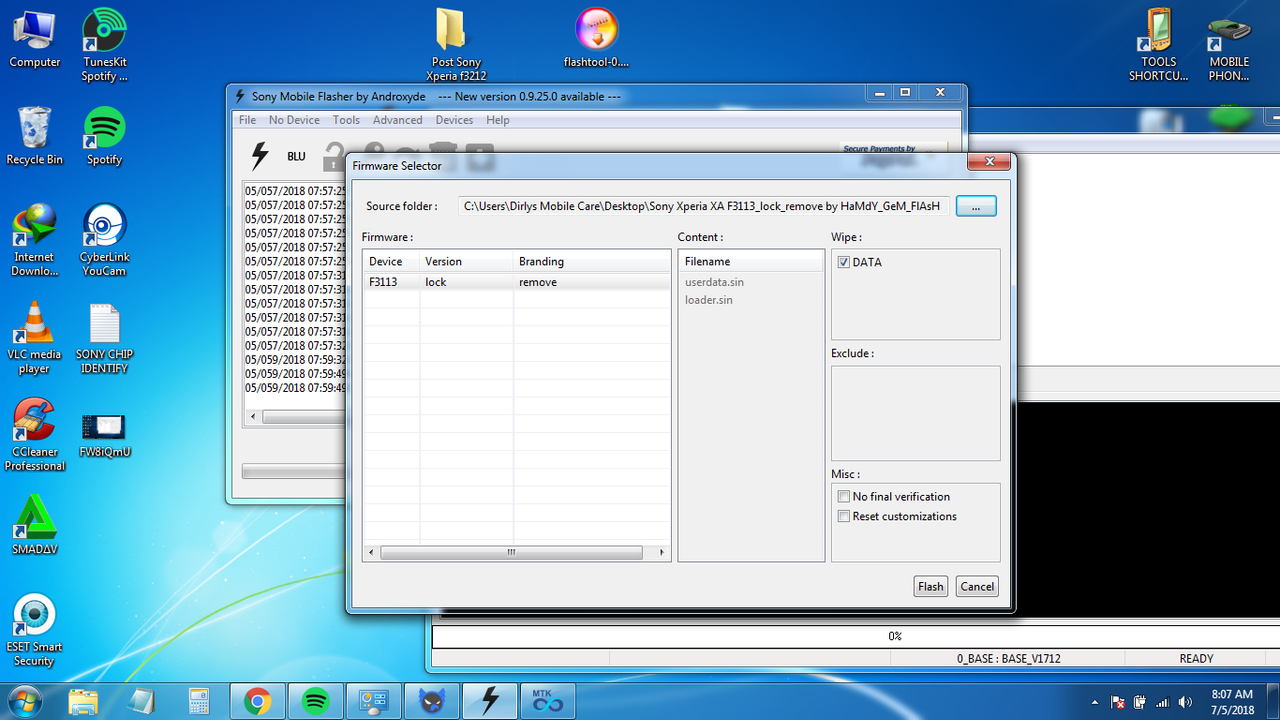Click the taskbar clock showing 8:07 AM

point(1232,701)
